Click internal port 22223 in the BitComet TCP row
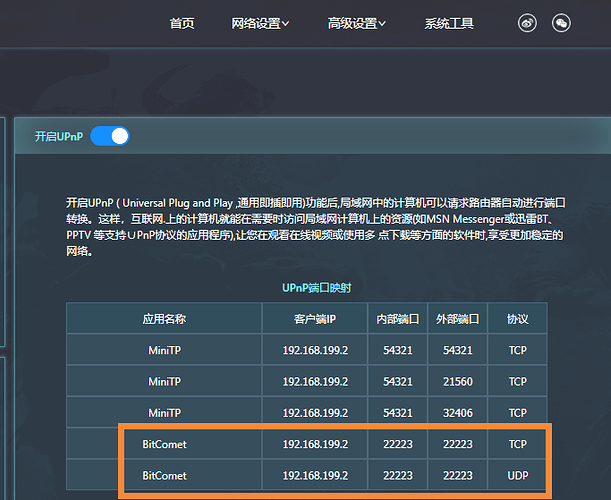Screen dimensions: 611x500 pos(397,444)
